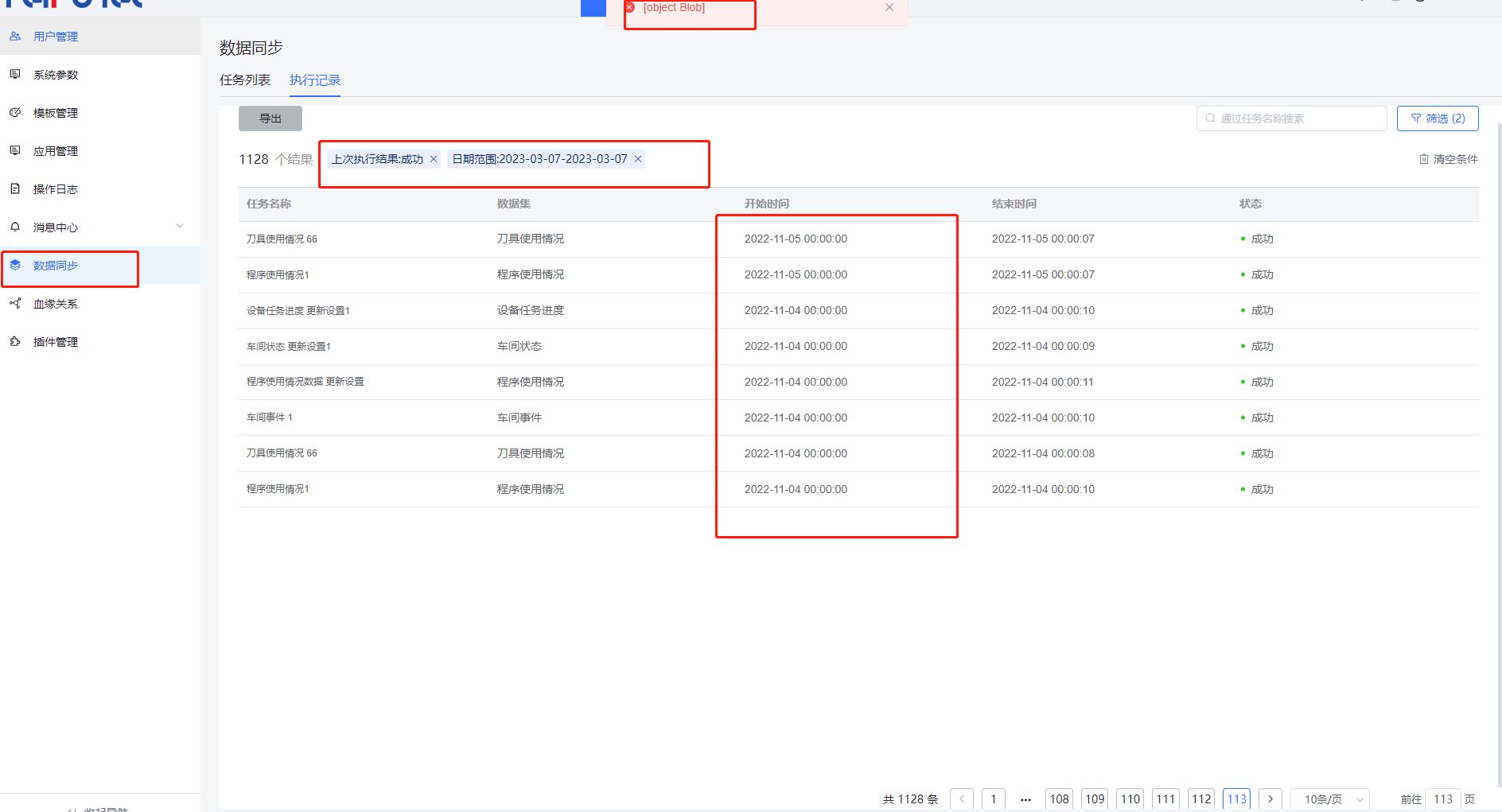Select current page 113
This screenshot has height=812, width=1502.
pyautogui.click(x=1236, y=799)
